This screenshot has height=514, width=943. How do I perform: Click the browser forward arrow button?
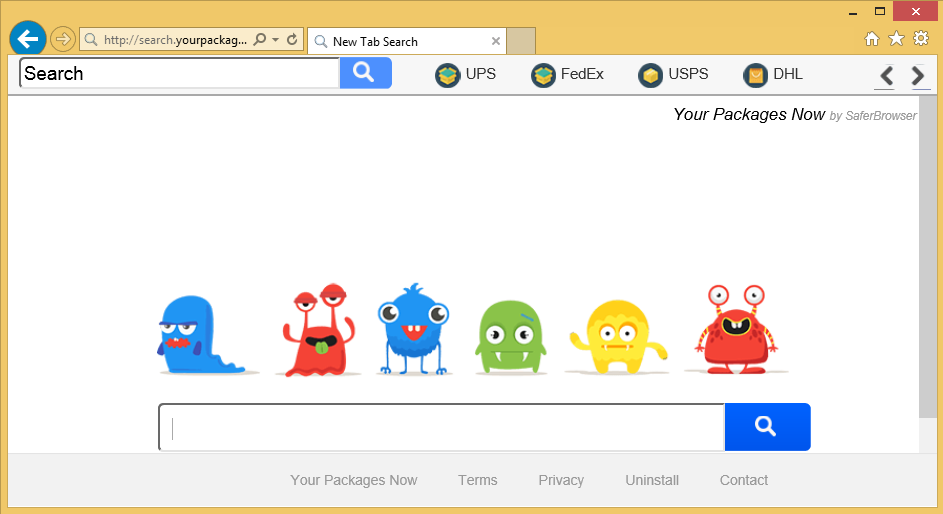point(63,40)
